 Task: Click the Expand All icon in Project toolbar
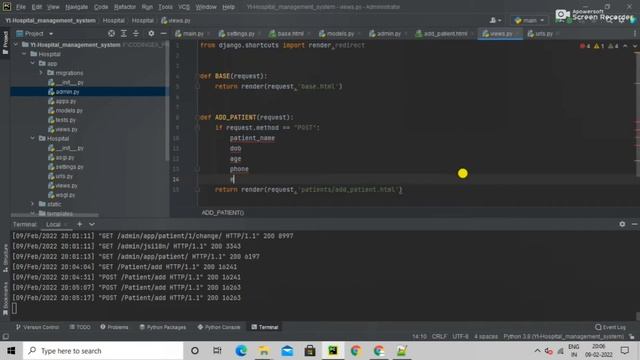(x=124, y=33)
